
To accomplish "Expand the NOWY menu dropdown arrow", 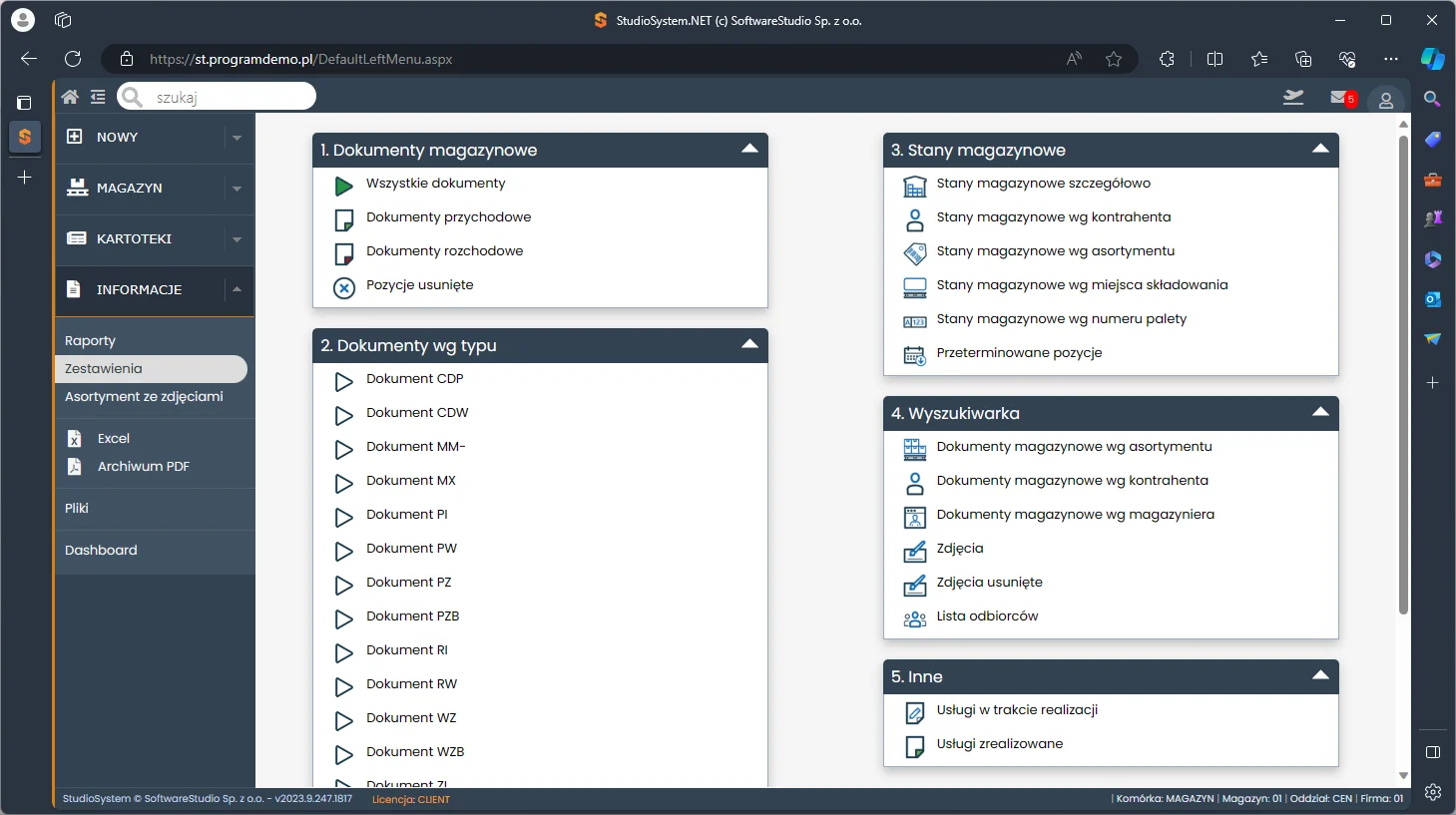I will coord(237,138).
